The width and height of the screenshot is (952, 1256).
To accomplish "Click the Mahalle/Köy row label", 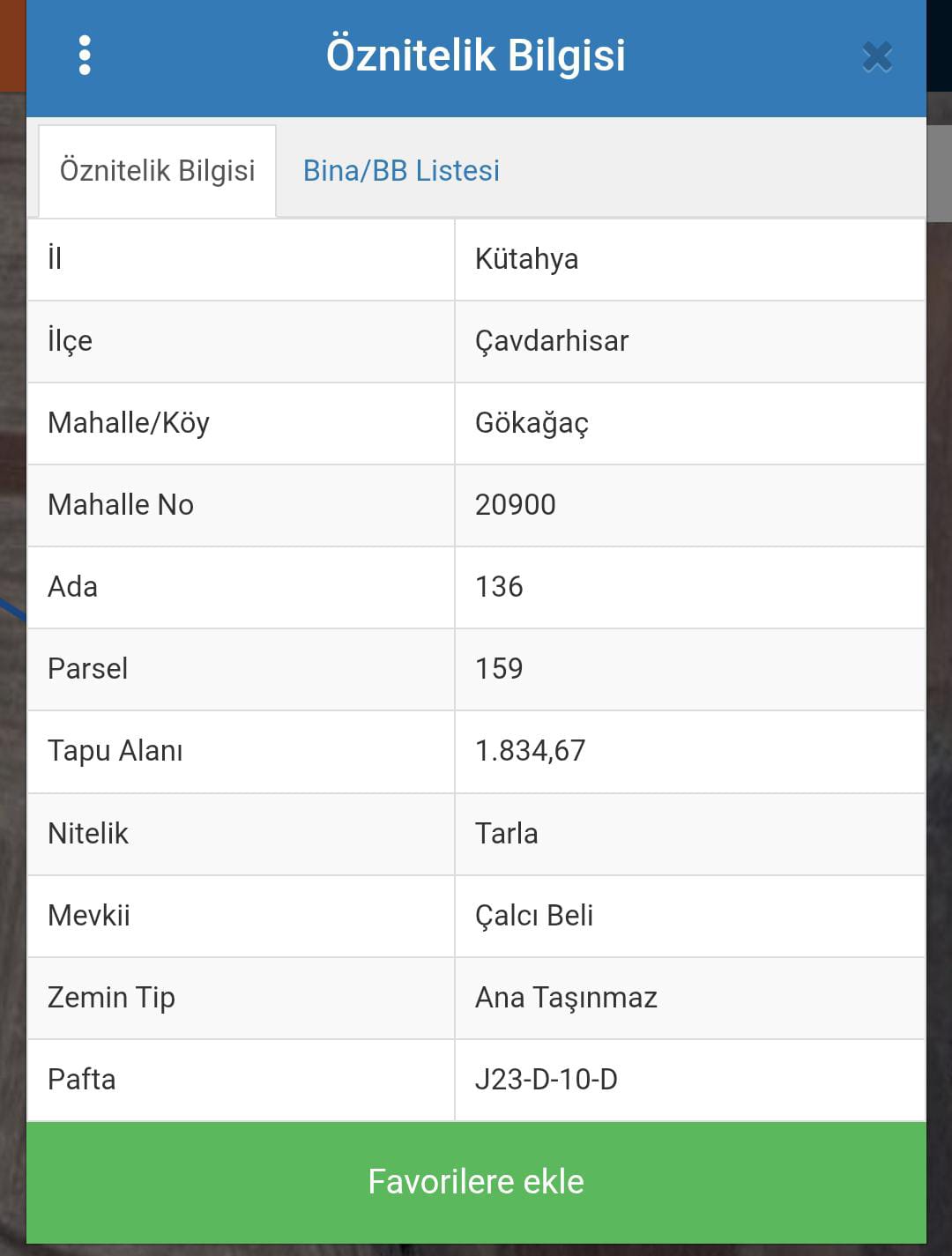I will pyautogui.click(x=129, y=423).
